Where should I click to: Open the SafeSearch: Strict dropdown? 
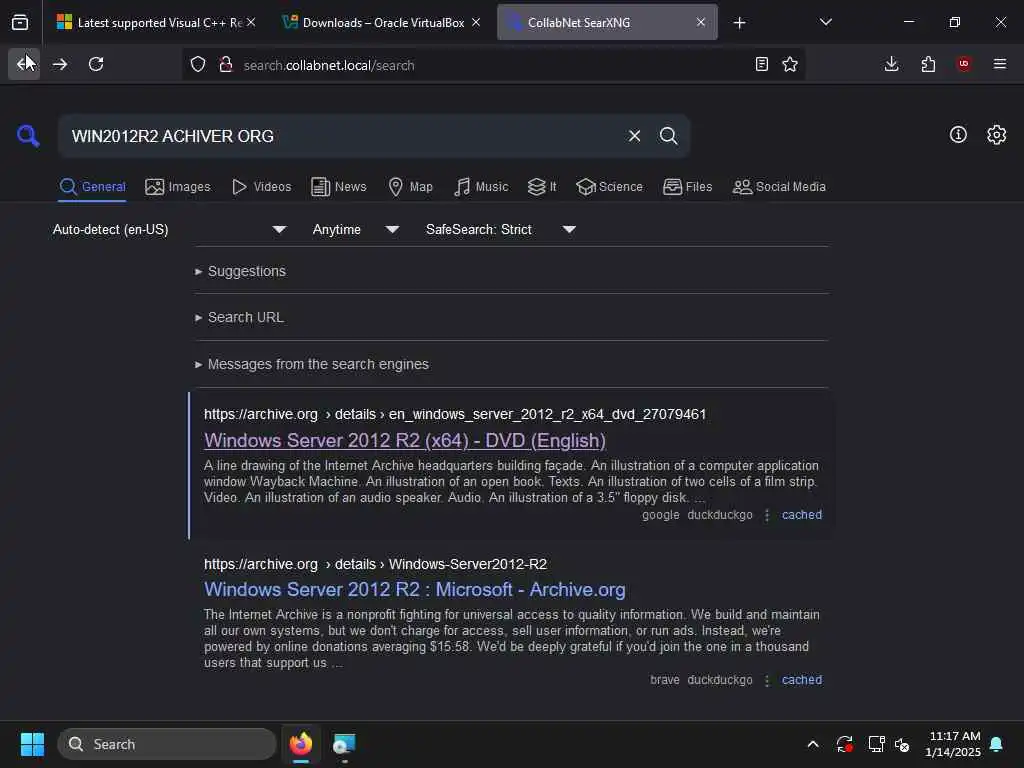pyautogui.click(x=501, y=229)
